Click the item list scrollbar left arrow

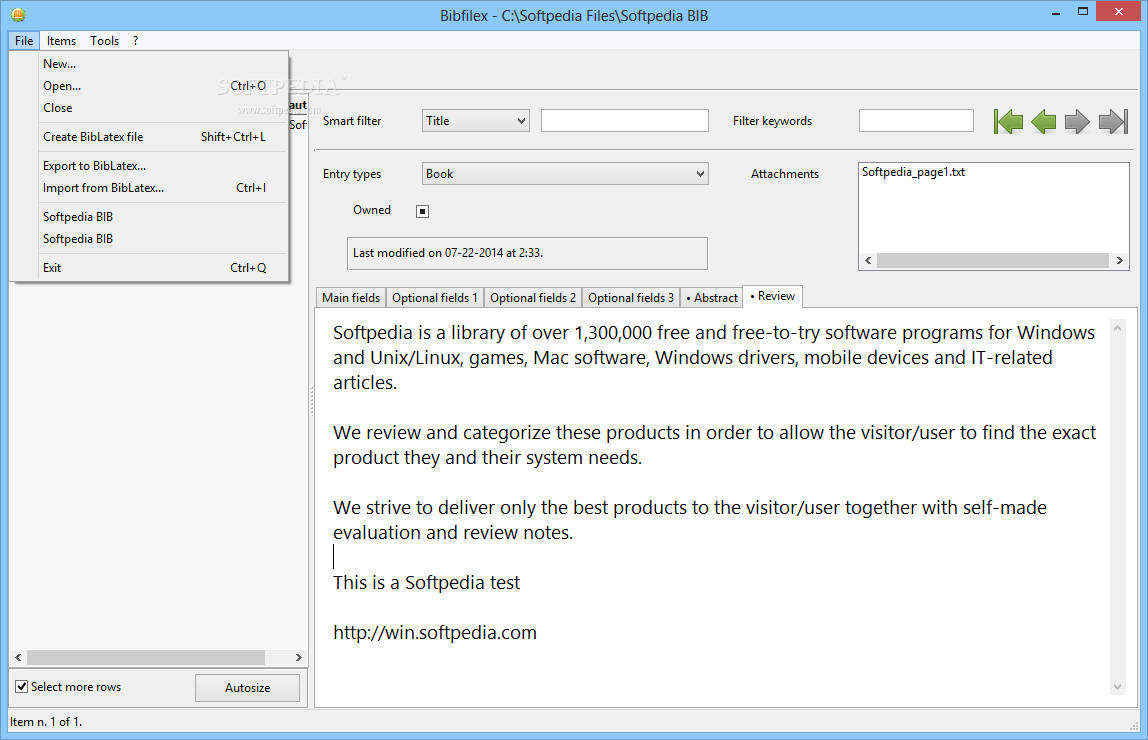(18, 657)
